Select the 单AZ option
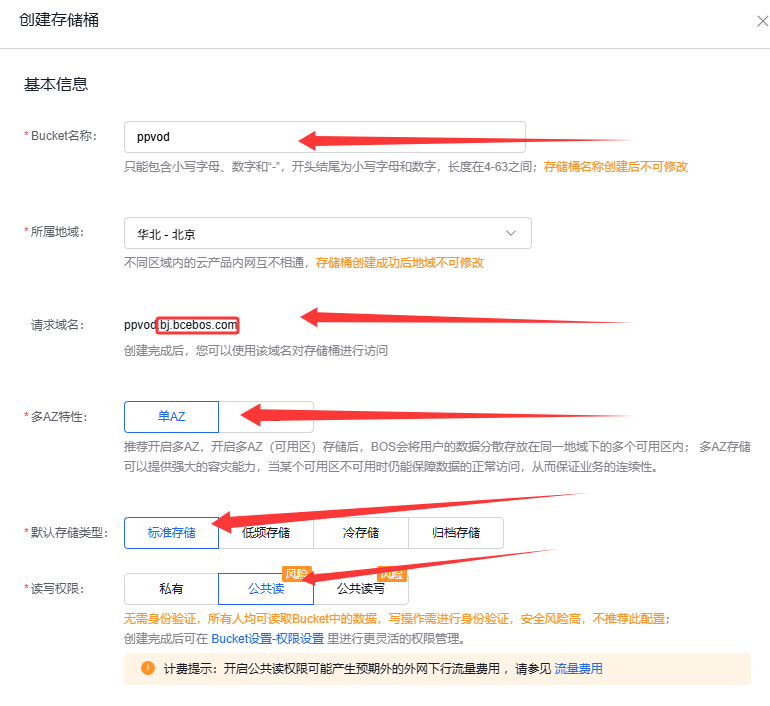The width and height of the screenshot is (770, 706). click(171, 417)
